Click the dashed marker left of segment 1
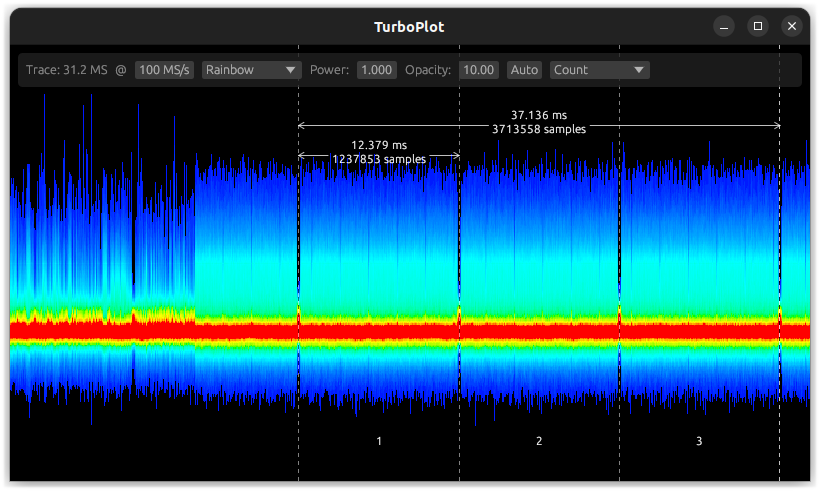Screen dimensions: 820x491 (299, 420)
